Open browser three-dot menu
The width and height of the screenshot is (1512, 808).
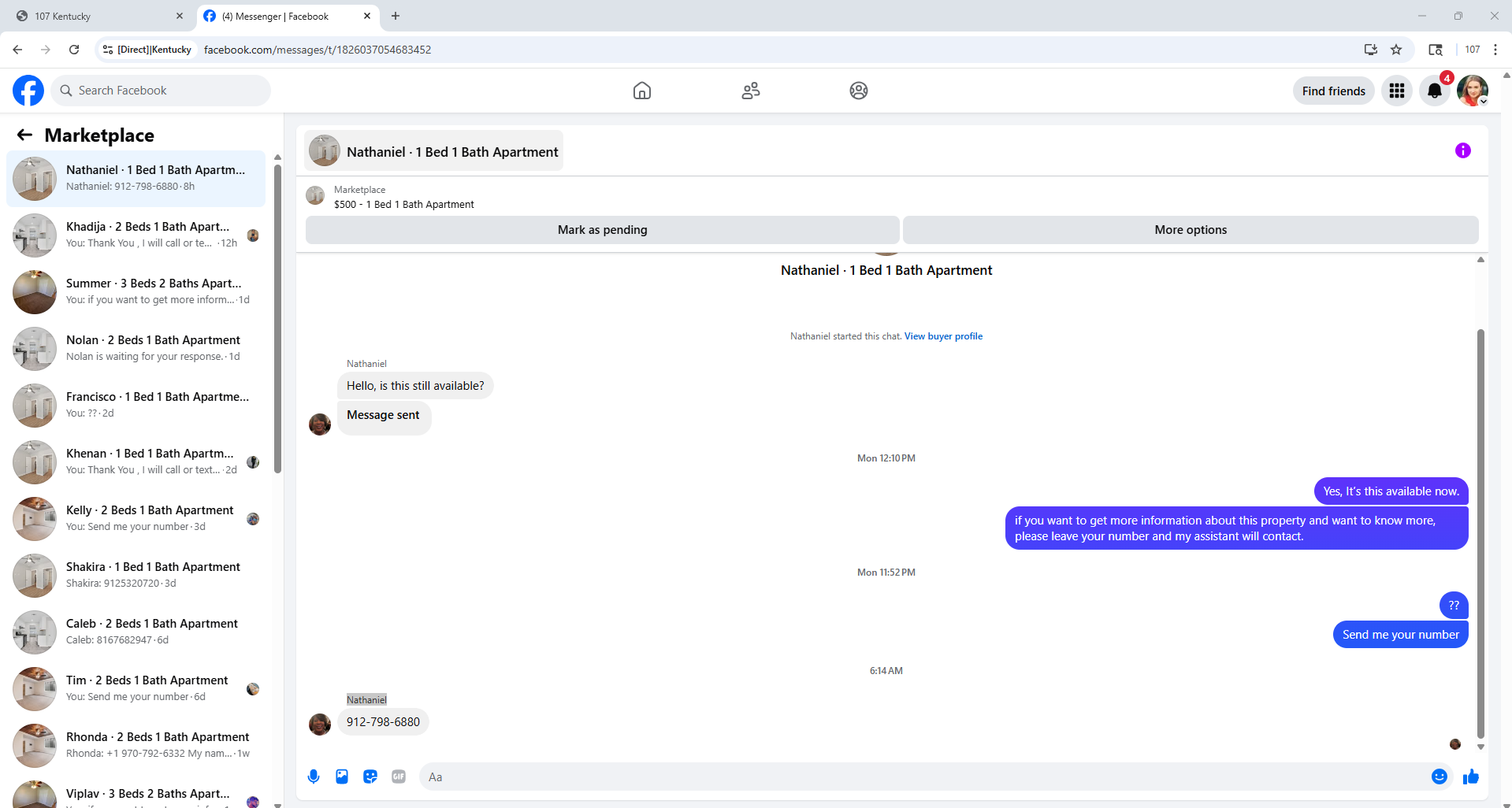click(x=1495, y=50)
